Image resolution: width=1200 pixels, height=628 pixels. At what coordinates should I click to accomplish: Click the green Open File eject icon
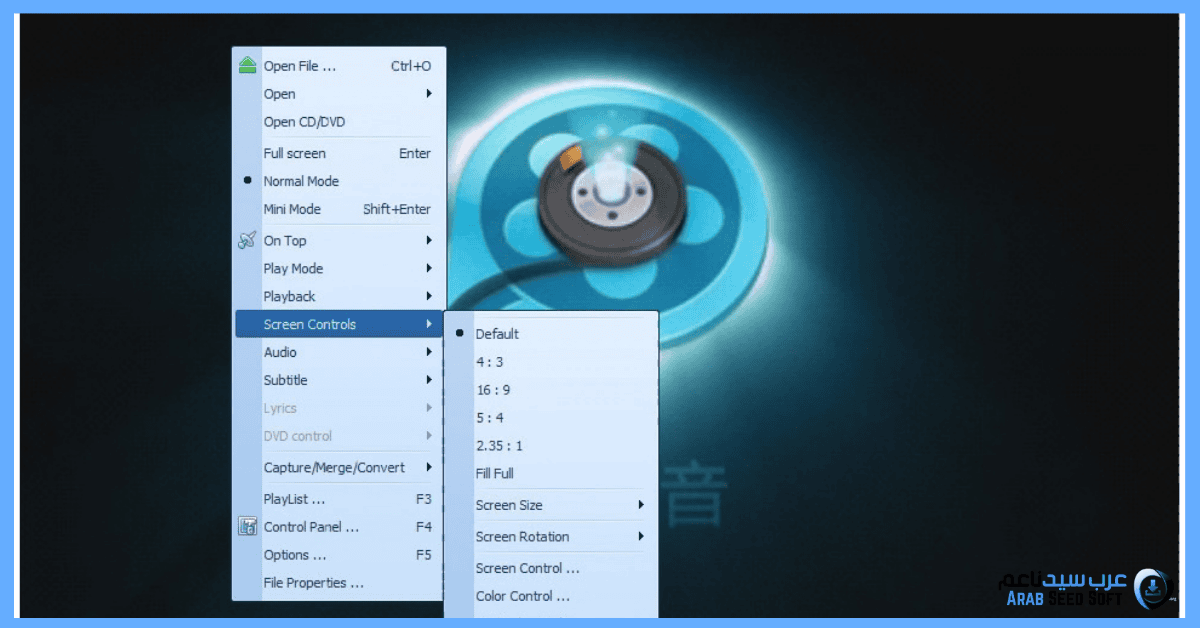coord(246,65)
